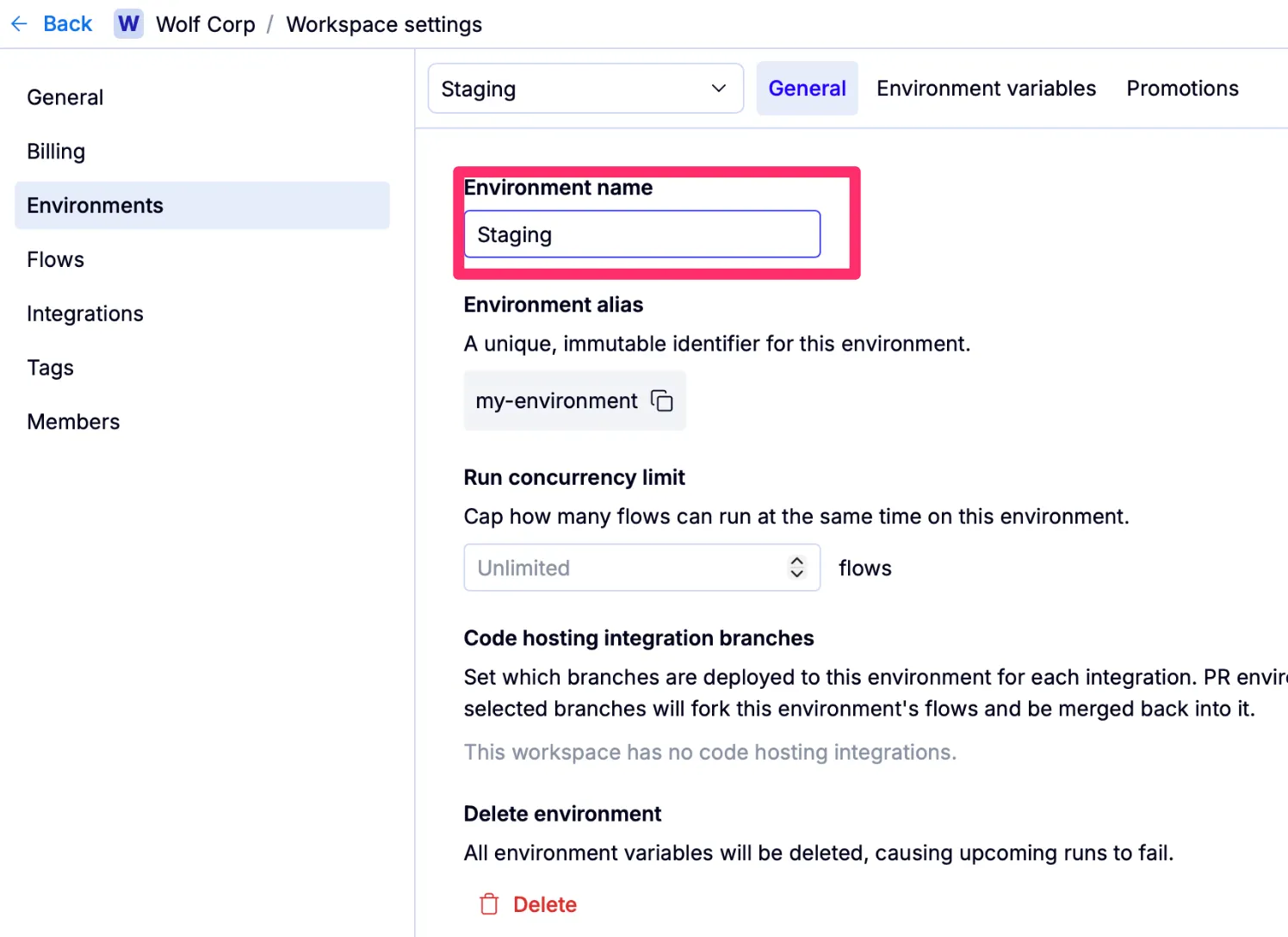
Task: Go to Billing settings
Action: [56, 152]
